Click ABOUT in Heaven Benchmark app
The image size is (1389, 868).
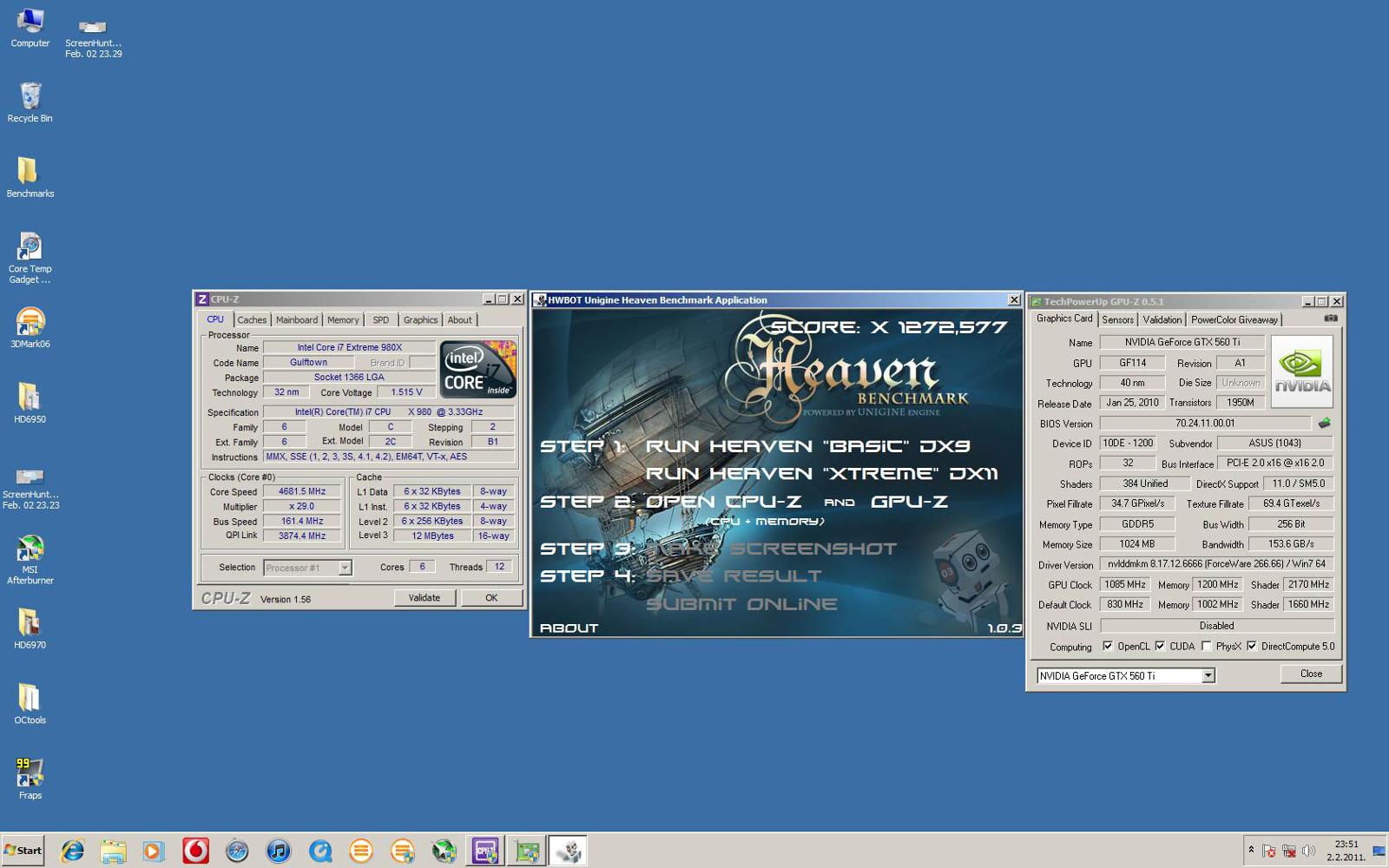coord(569,628)
